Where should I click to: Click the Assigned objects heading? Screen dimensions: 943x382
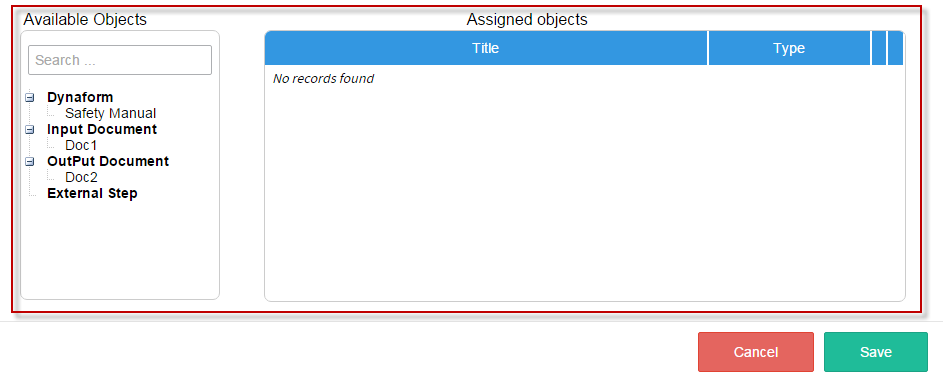point(527,19)
